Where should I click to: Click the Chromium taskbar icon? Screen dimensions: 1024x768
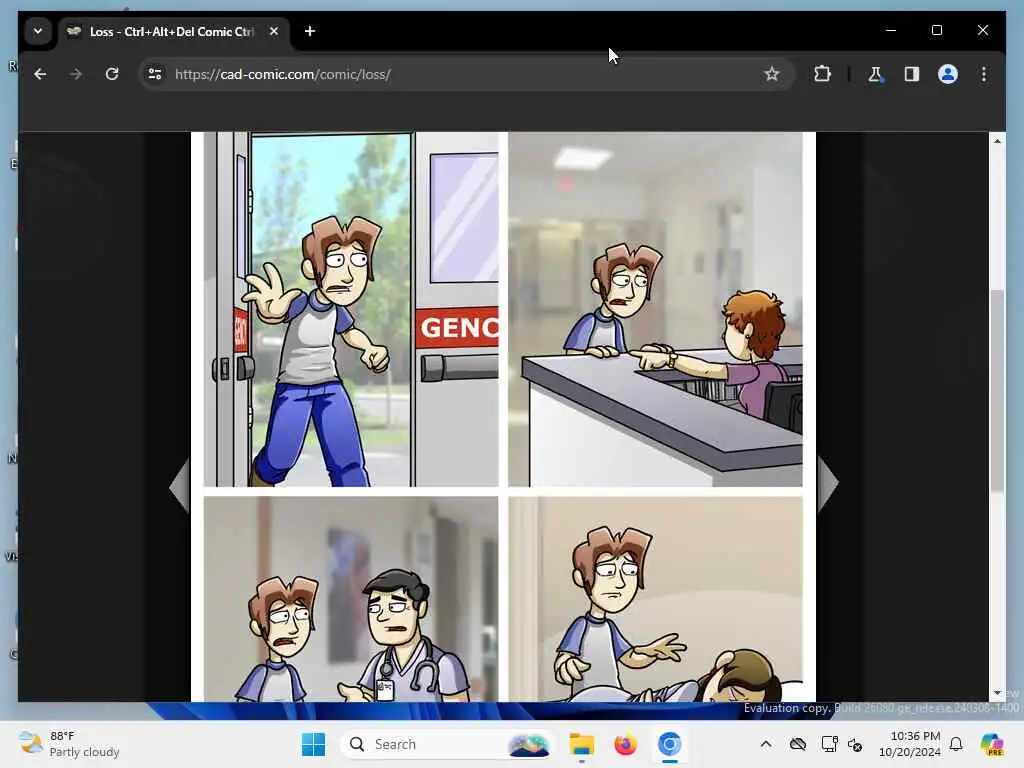[x=669, y=744]
